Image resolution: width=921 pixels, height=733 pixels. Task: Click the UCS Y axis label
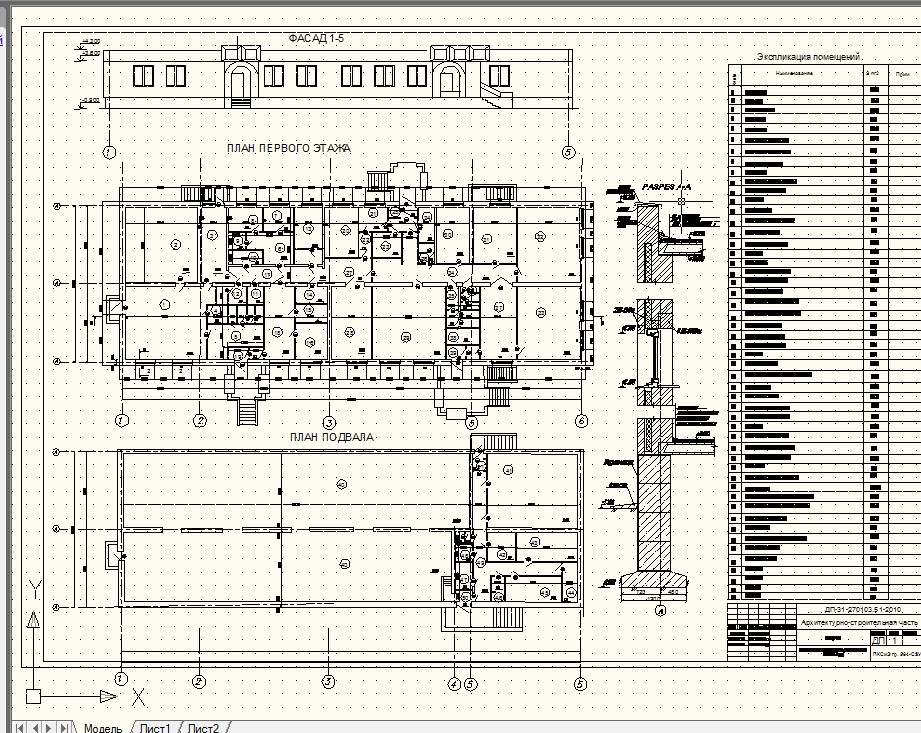pyautogui.click(x=35, y=589)
